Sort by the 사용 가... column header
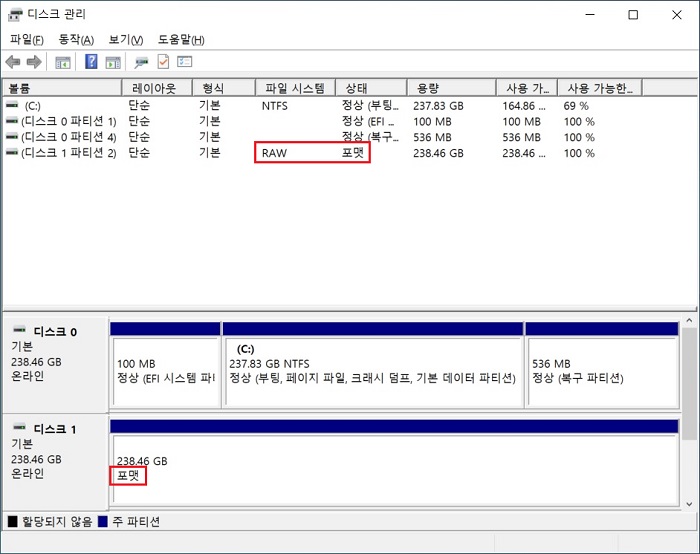This screenshot has width=700, height=554. pyautogui.click(x=527, y=88)
